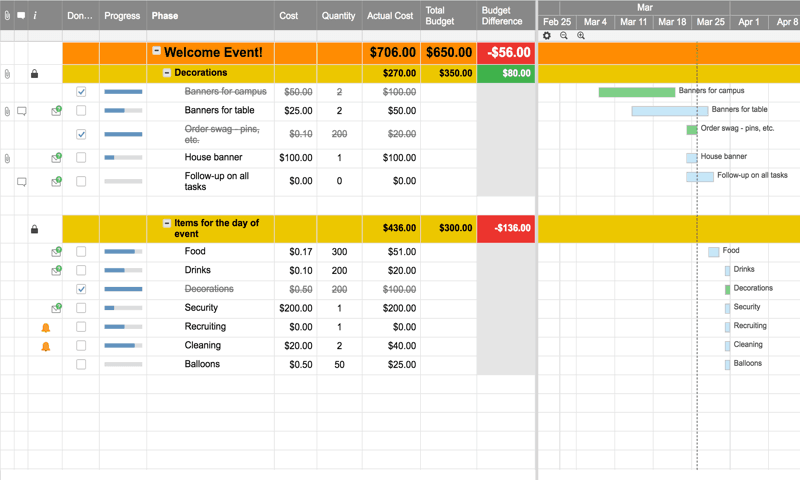Zoom out the Gantt timeline

pos(564,36)
